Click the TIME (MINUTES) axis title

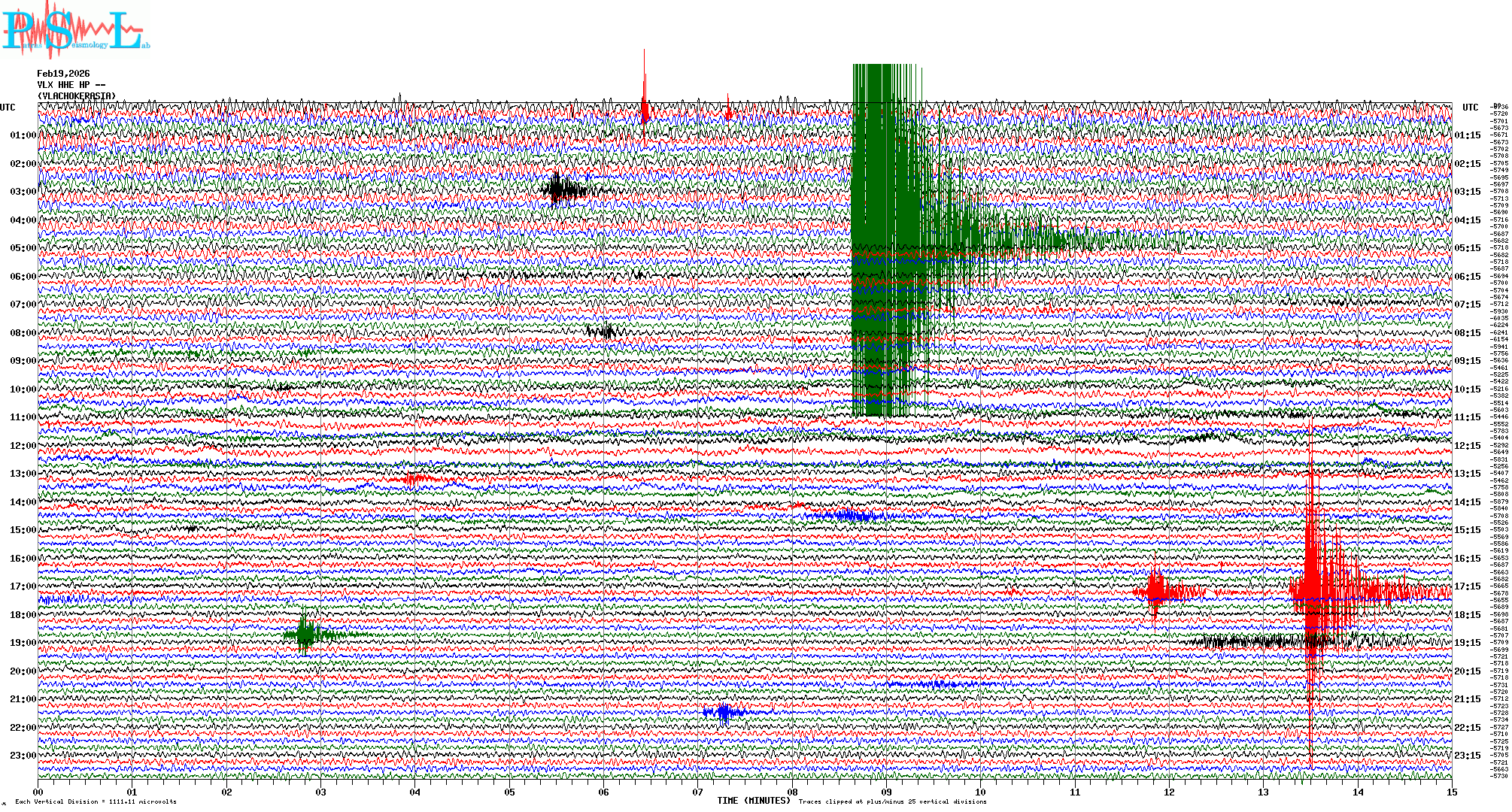[x=754, y=801]
